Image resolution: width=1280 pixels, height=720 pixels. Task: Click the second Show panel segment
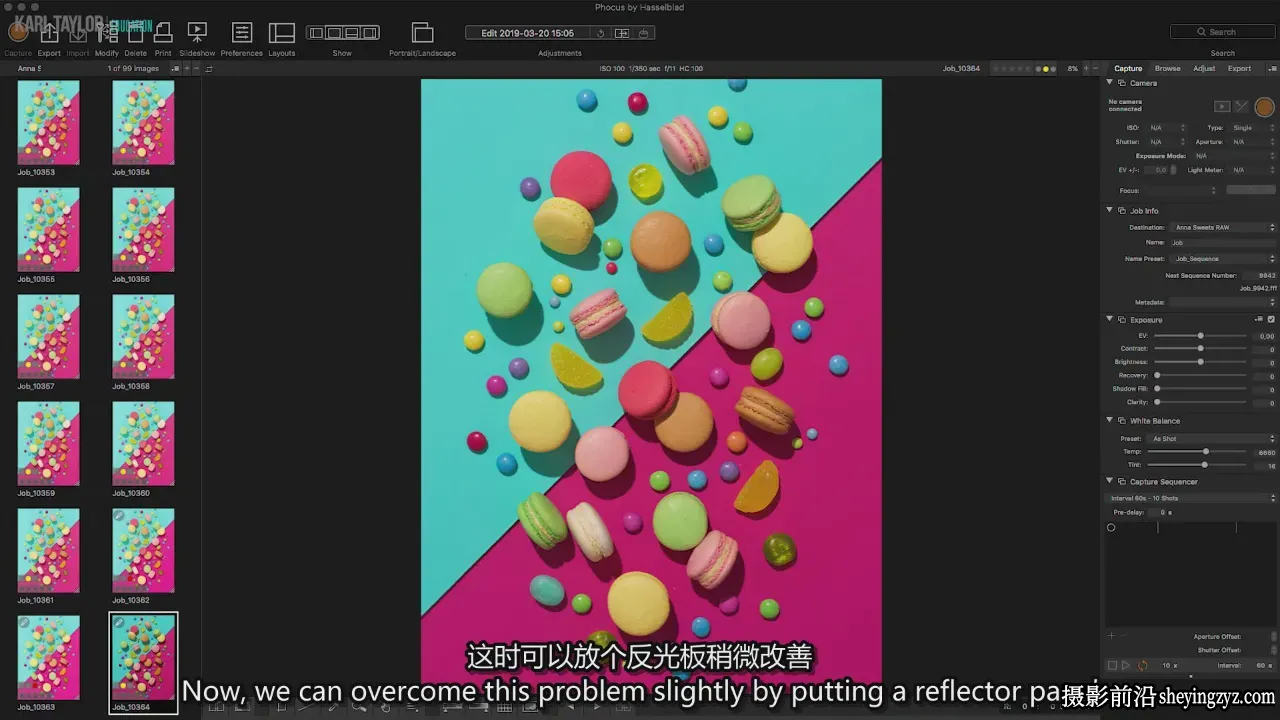pyautogui.click(x=334, y=33)
